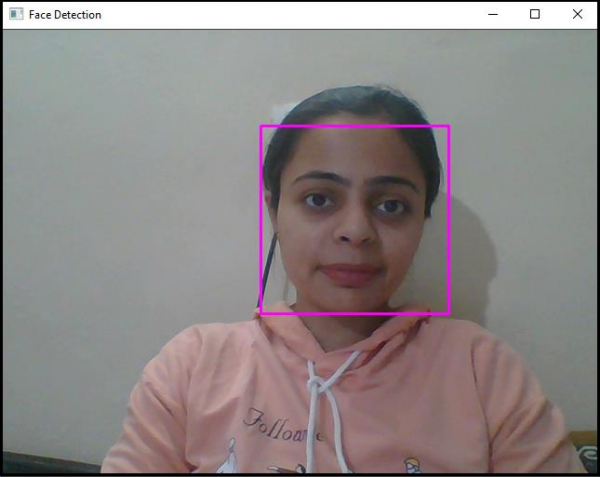This screenshot has height=477, width=600.
Task: Open the Face Detection window system icon
Action: click(16, 15)
